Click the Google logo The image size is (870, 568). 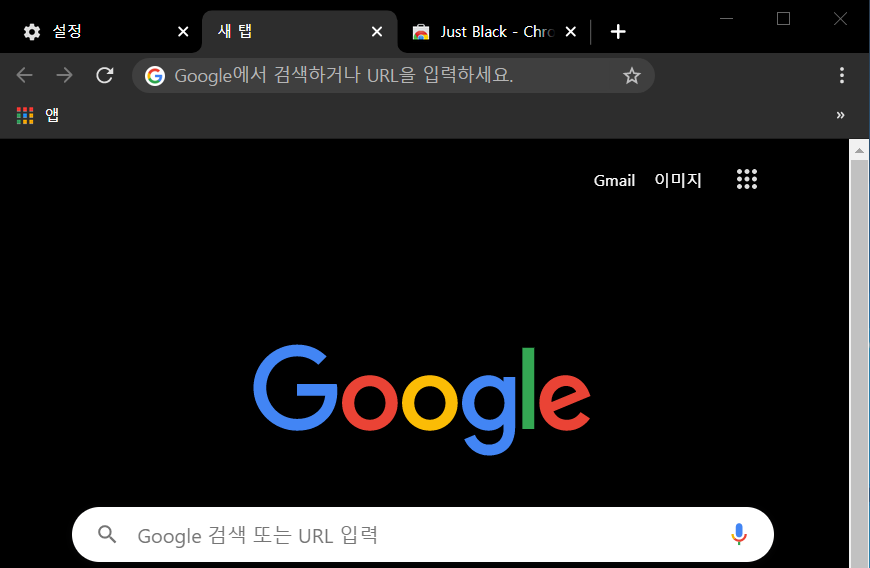click(422, 399)
